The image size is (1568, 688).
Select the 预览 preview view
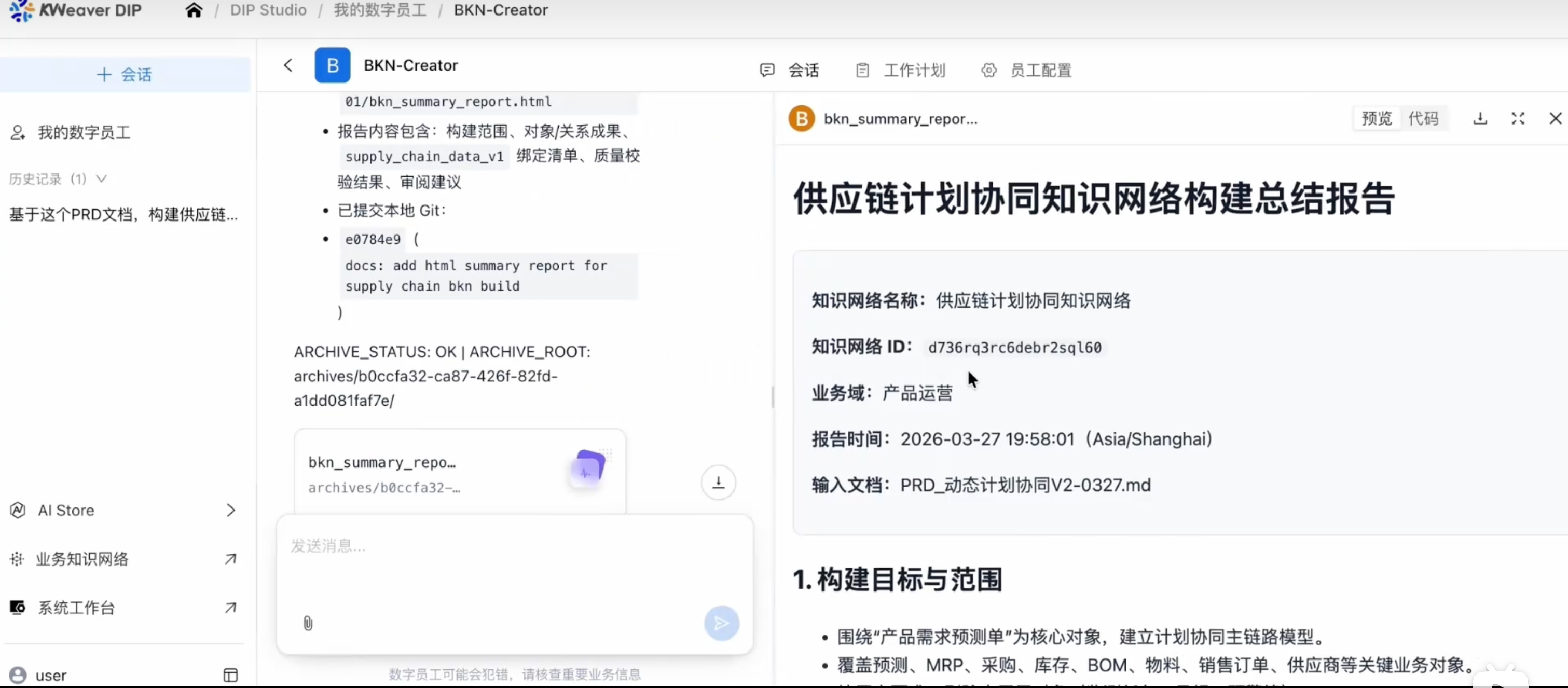pyautogui.click(x=1376, y=118)
